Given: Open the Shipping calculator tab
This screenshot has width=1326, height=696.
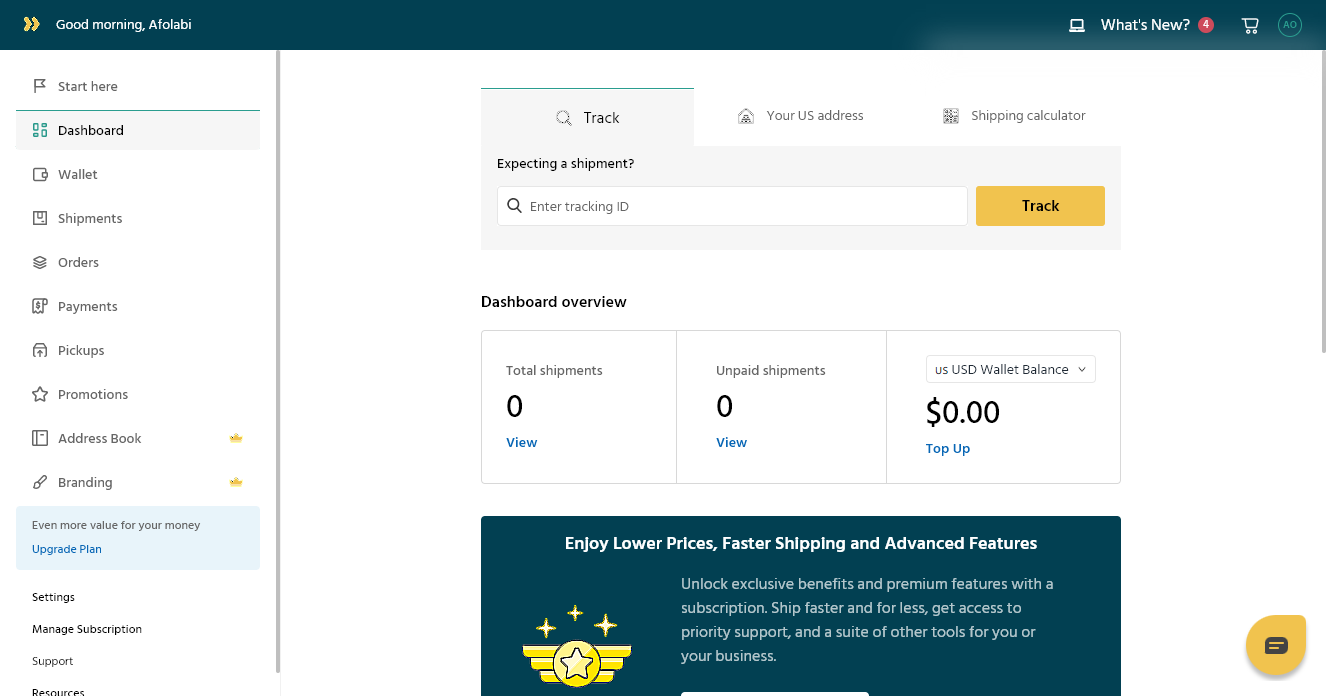Looking at the screenshot, I should (1014, 116).
